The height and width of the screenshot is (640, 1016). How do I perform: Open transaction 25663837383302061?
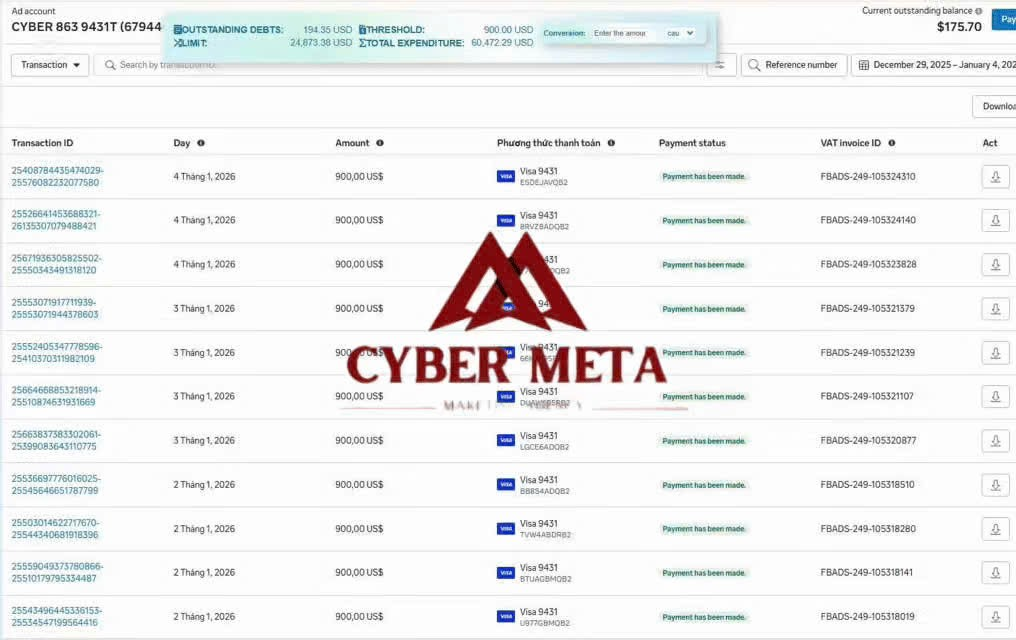pyautogui.click(x=56, y=440)
